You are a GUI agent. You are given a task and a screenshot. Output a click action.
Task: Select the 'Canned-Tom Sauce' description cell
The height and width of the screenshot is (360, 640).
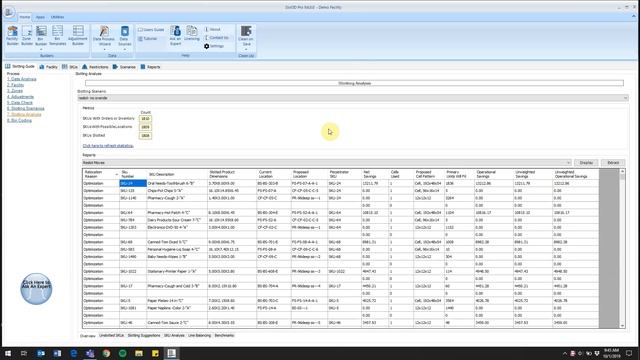pos(177,323)
